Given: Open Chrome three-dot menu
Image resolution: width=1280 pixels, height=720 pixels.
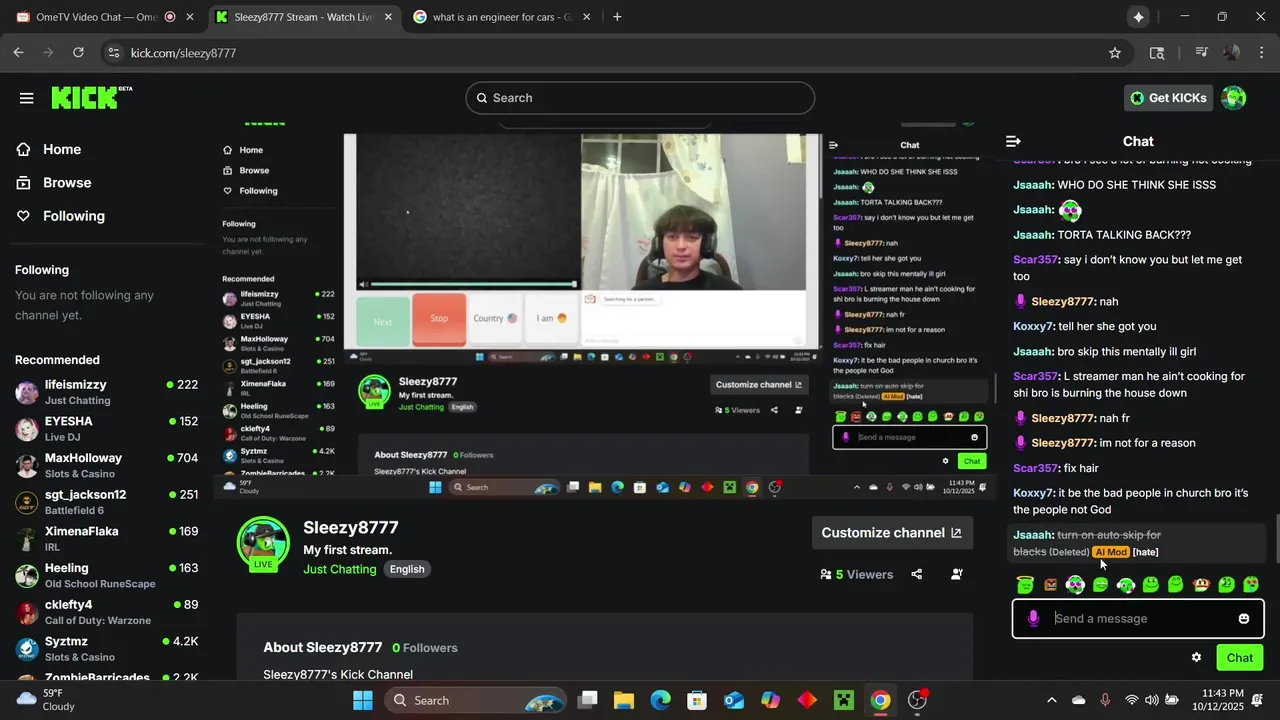Looking at the screenshot, I should coord(1261,53).
